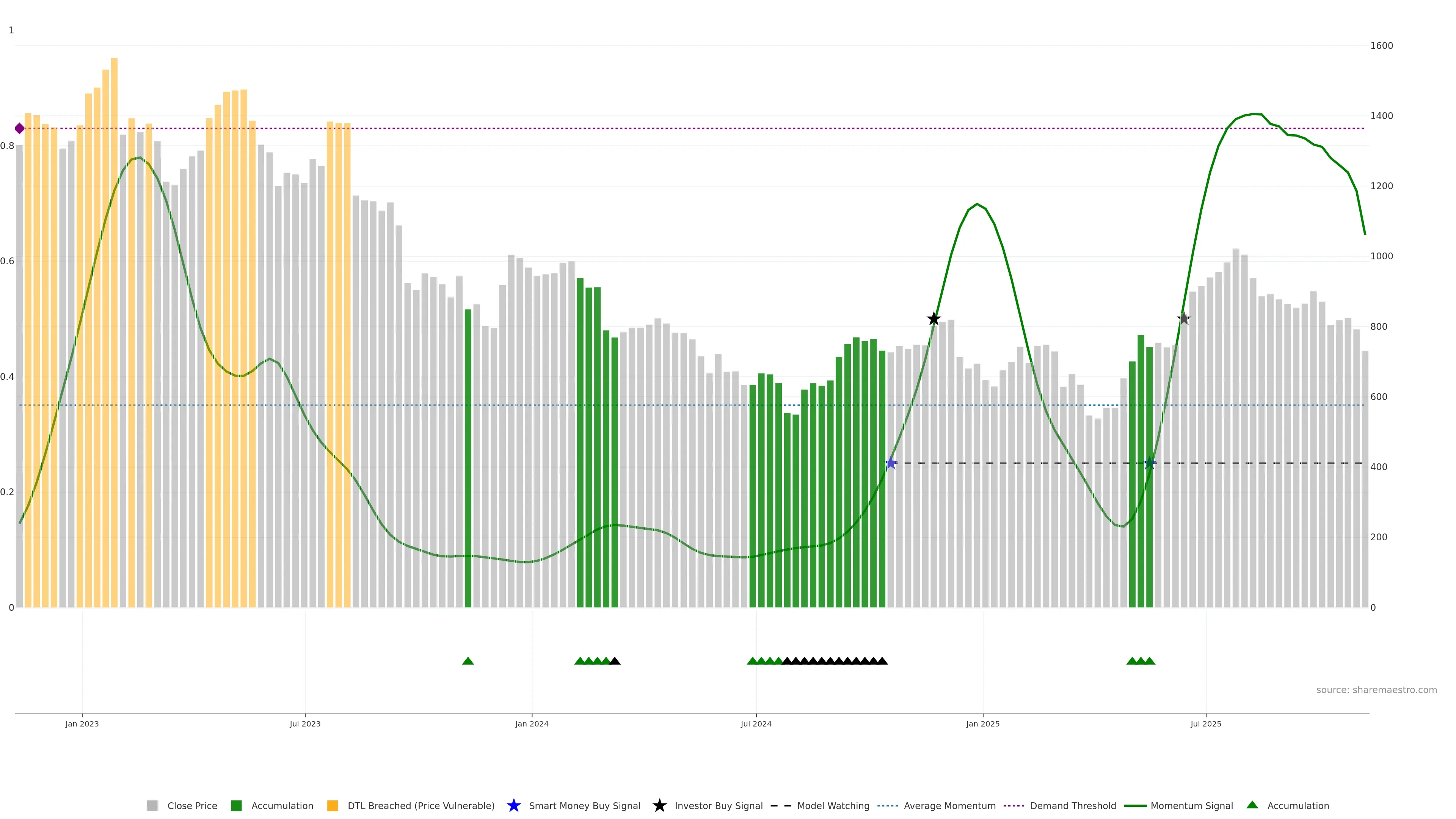The image size is (1456, 819).
Task: Hide Average Momentum line via legend
Action: click(x=949, y=806)
